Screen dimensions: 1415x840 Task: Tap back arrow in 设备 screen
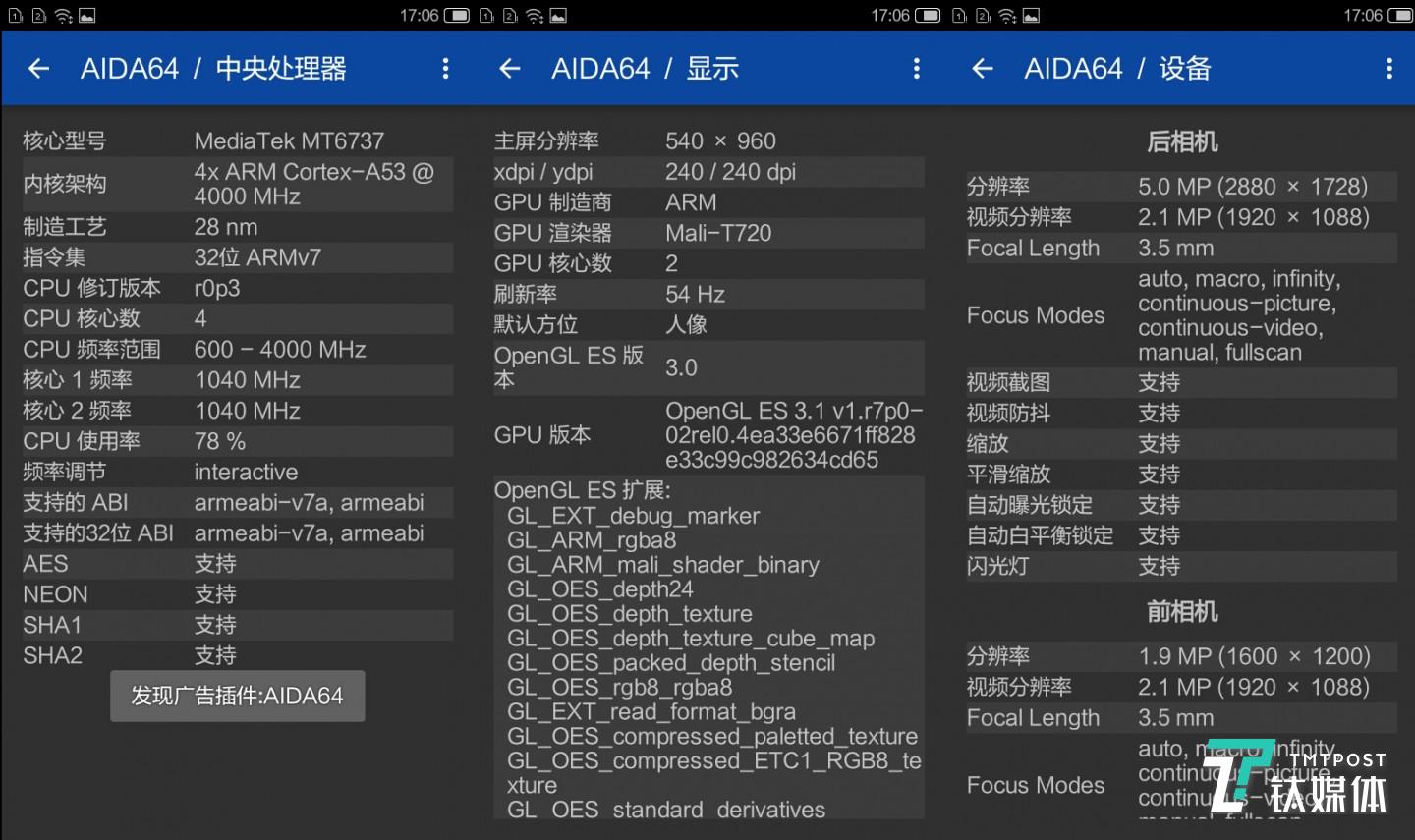[x=982, y=68]
